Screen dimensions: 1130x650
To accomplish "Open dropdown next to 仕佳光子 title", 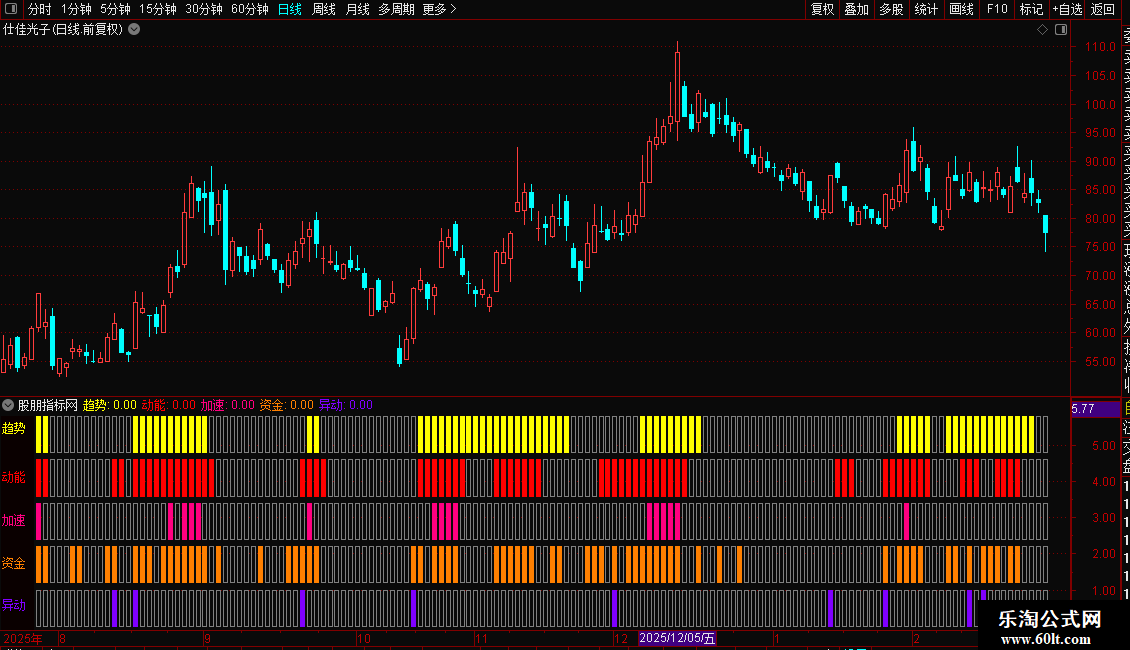I will click(x=134, y=29).
